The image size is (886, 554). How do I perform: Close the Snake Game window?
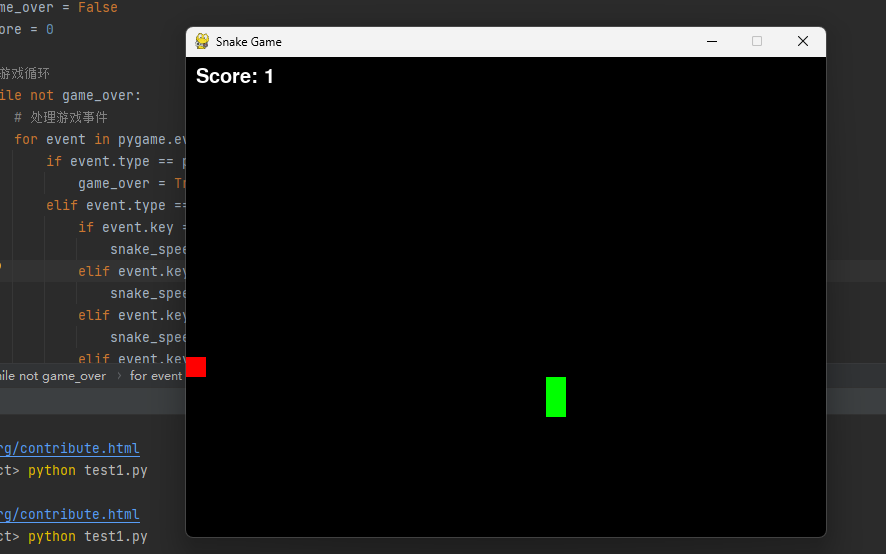[x=802, y=41]
